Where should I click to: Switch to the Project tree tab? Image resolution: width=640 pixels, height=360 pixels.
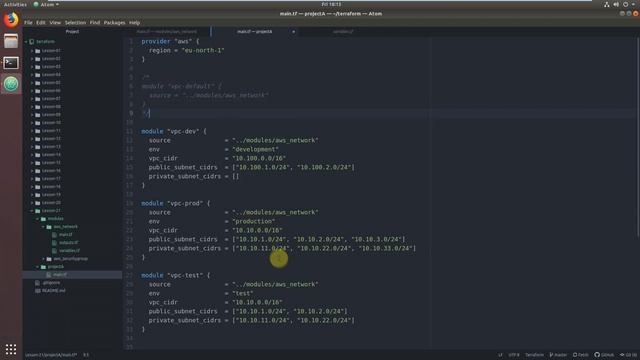coord(72,31)
